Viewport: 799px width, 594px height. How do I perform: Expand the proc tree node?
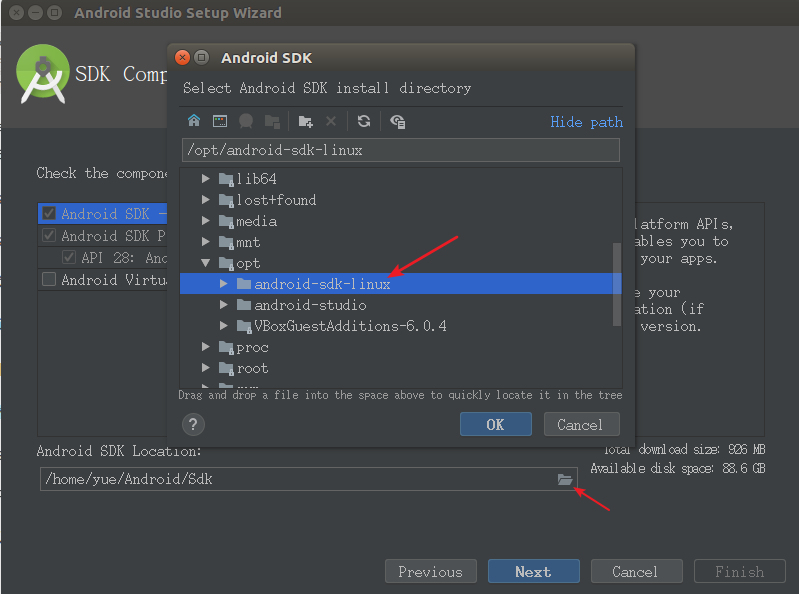coord(205,347)
